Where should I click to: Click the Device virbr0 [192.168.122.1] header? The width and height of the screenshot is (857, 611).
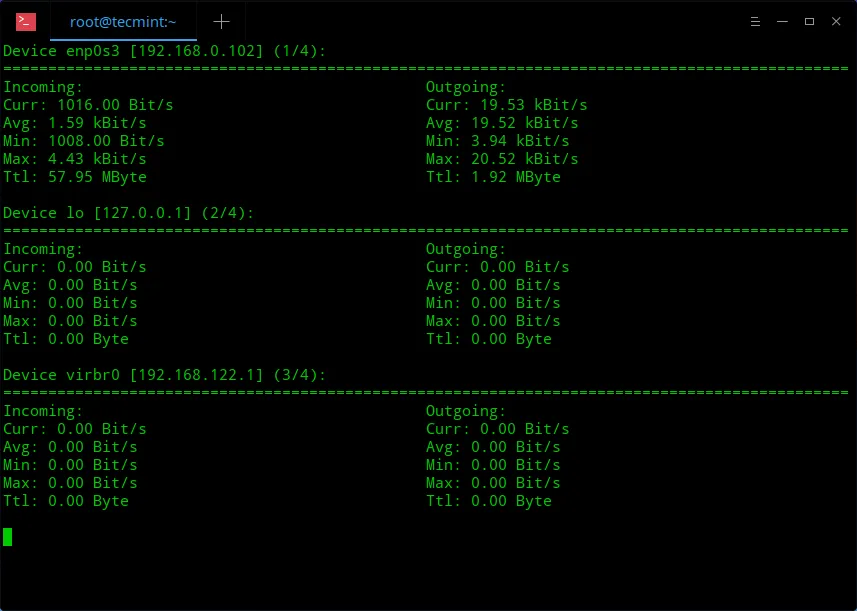point(164,375)
